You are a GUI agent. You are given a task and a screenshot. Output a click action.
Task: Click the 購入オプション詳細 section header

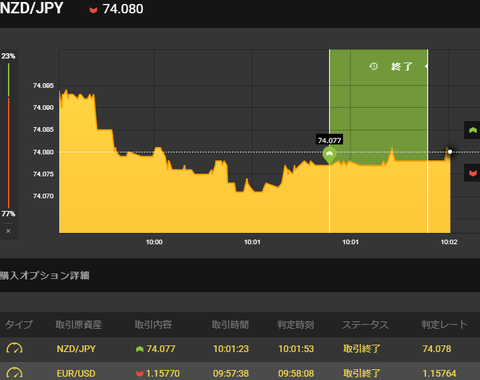45,276
